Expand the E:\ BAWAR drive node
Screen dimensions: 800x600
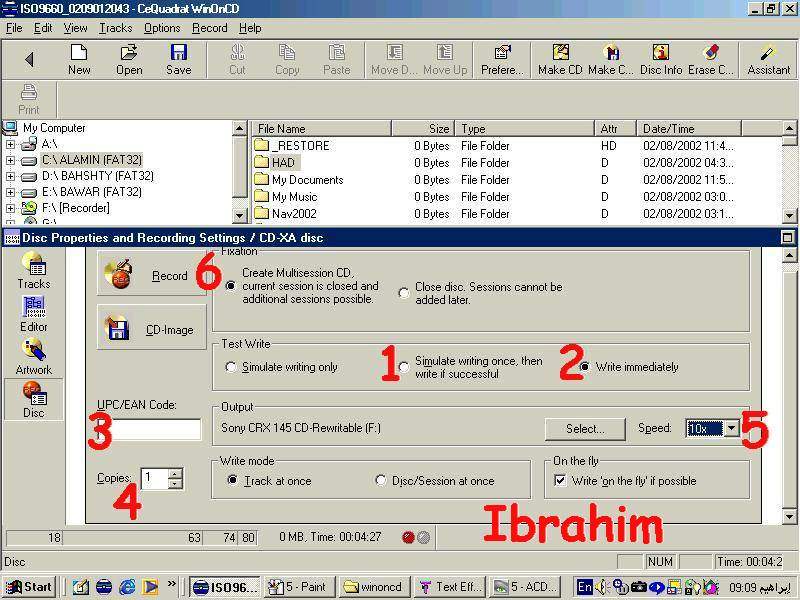10,192
